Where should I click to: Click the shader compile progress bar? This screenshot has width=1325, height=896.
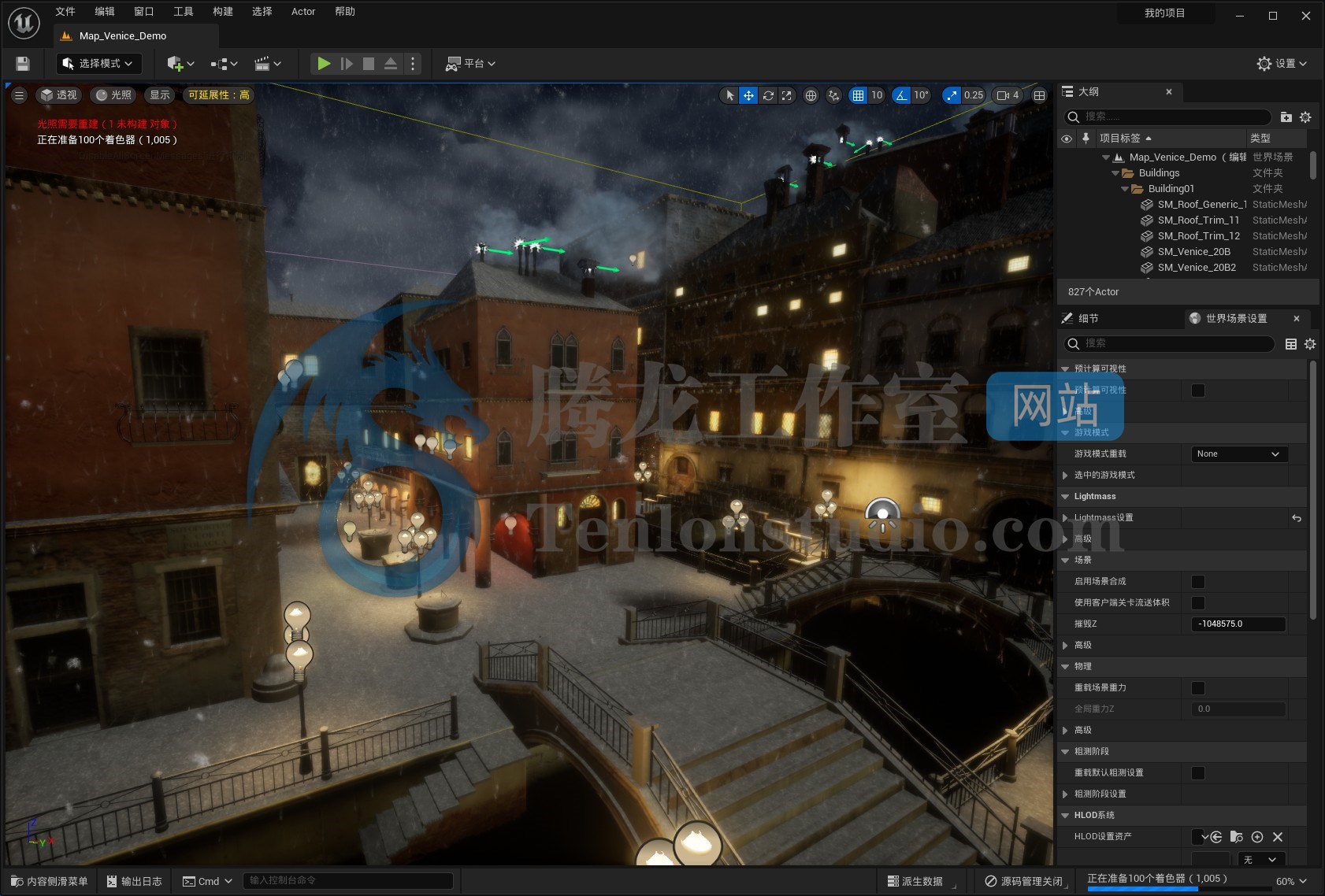(x=1179, y=890)
